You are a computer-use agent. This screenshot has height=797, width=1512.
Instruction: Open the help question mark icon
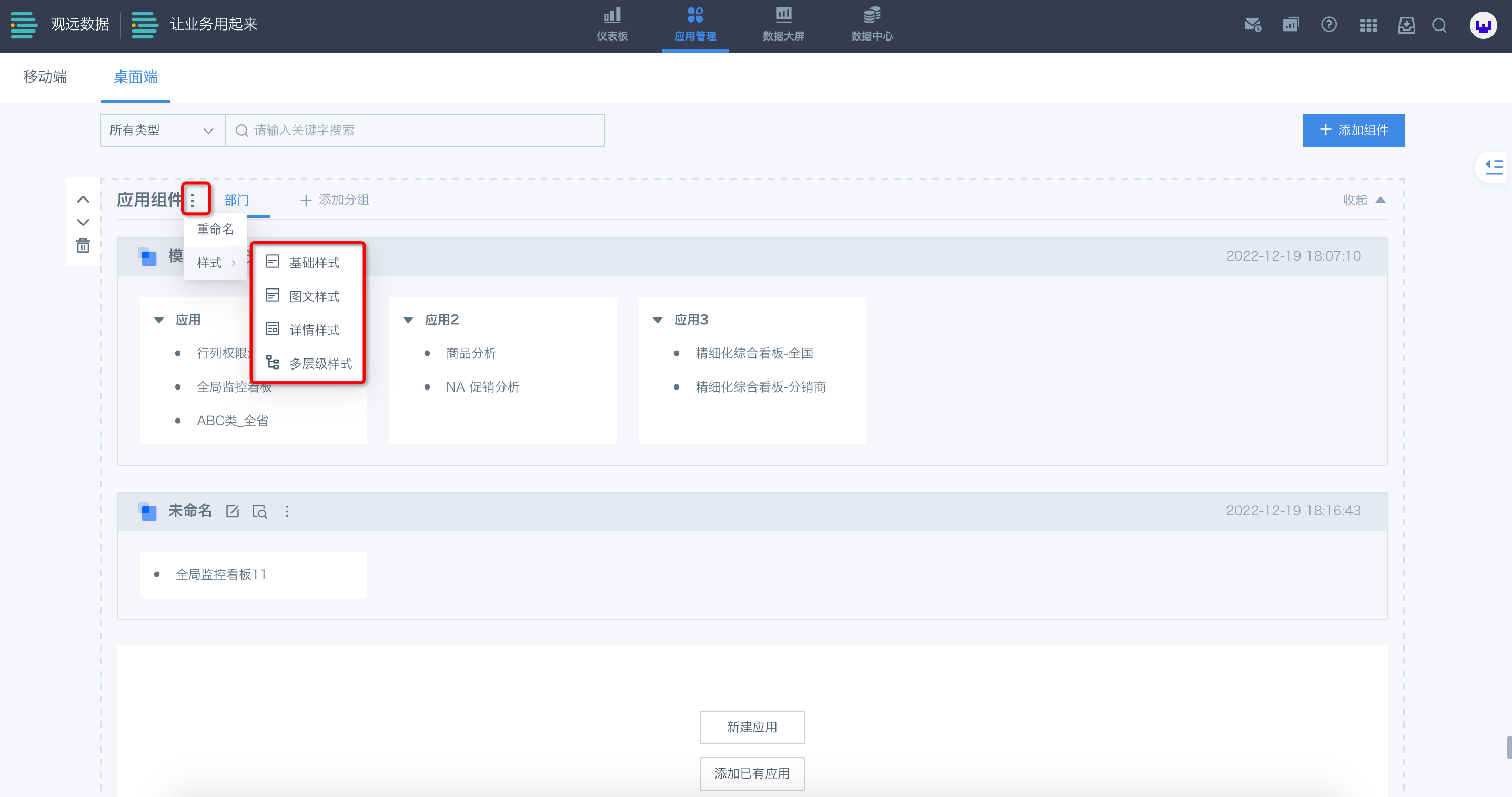tap(1329, 25)
